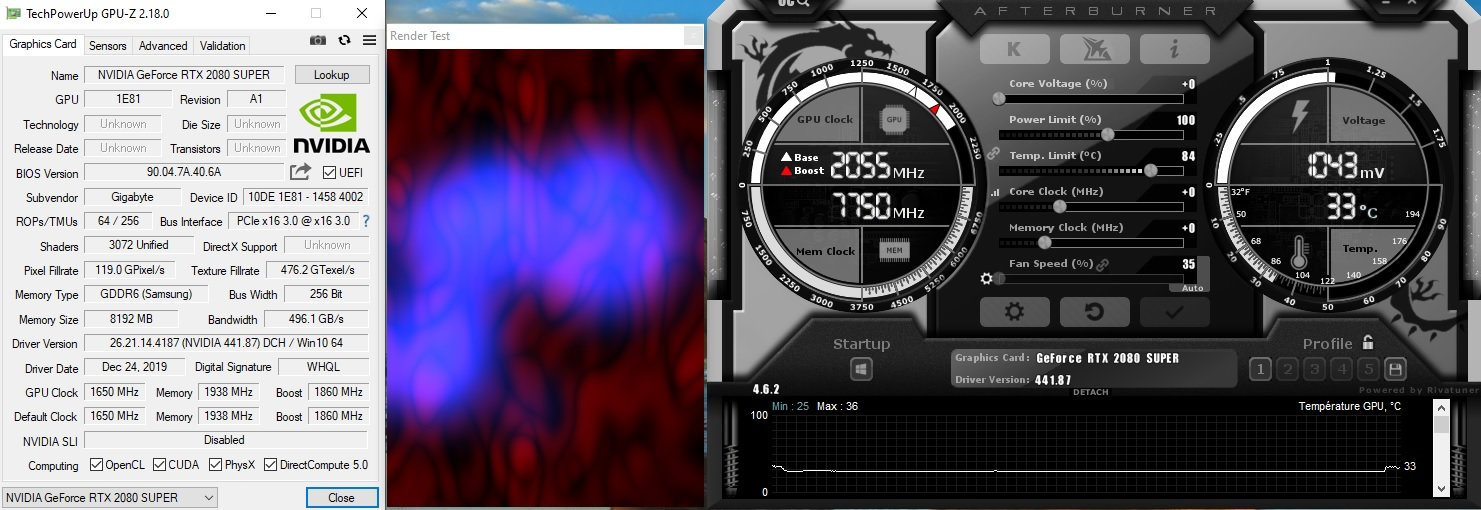Click Bus Interface question mark help icon

click(366, 221)
